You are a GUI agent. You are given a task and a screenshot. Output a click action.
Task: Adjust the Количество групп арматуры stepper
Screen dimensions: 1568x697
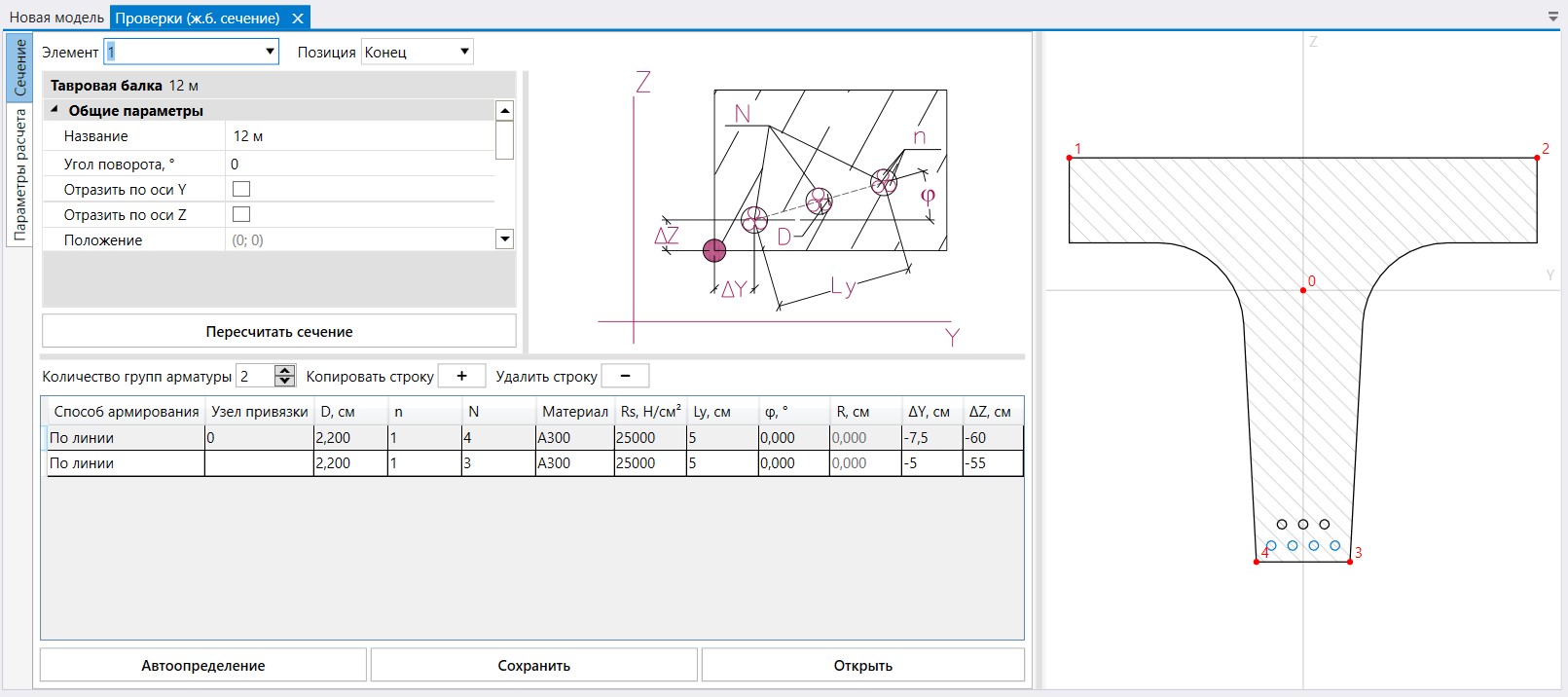[284, 376]
